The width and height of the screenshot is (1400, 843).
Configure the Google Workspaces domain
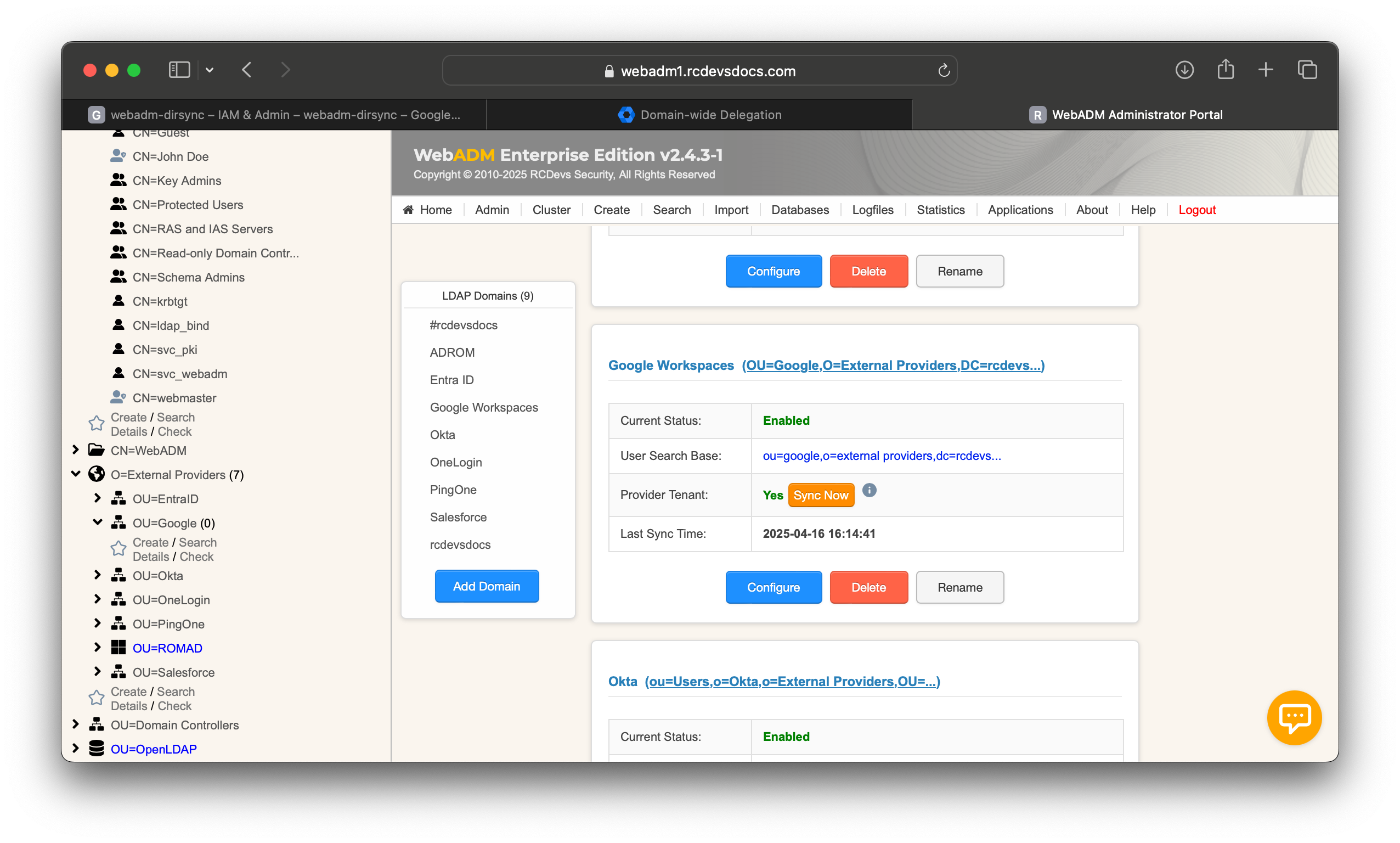click(773, 587)
